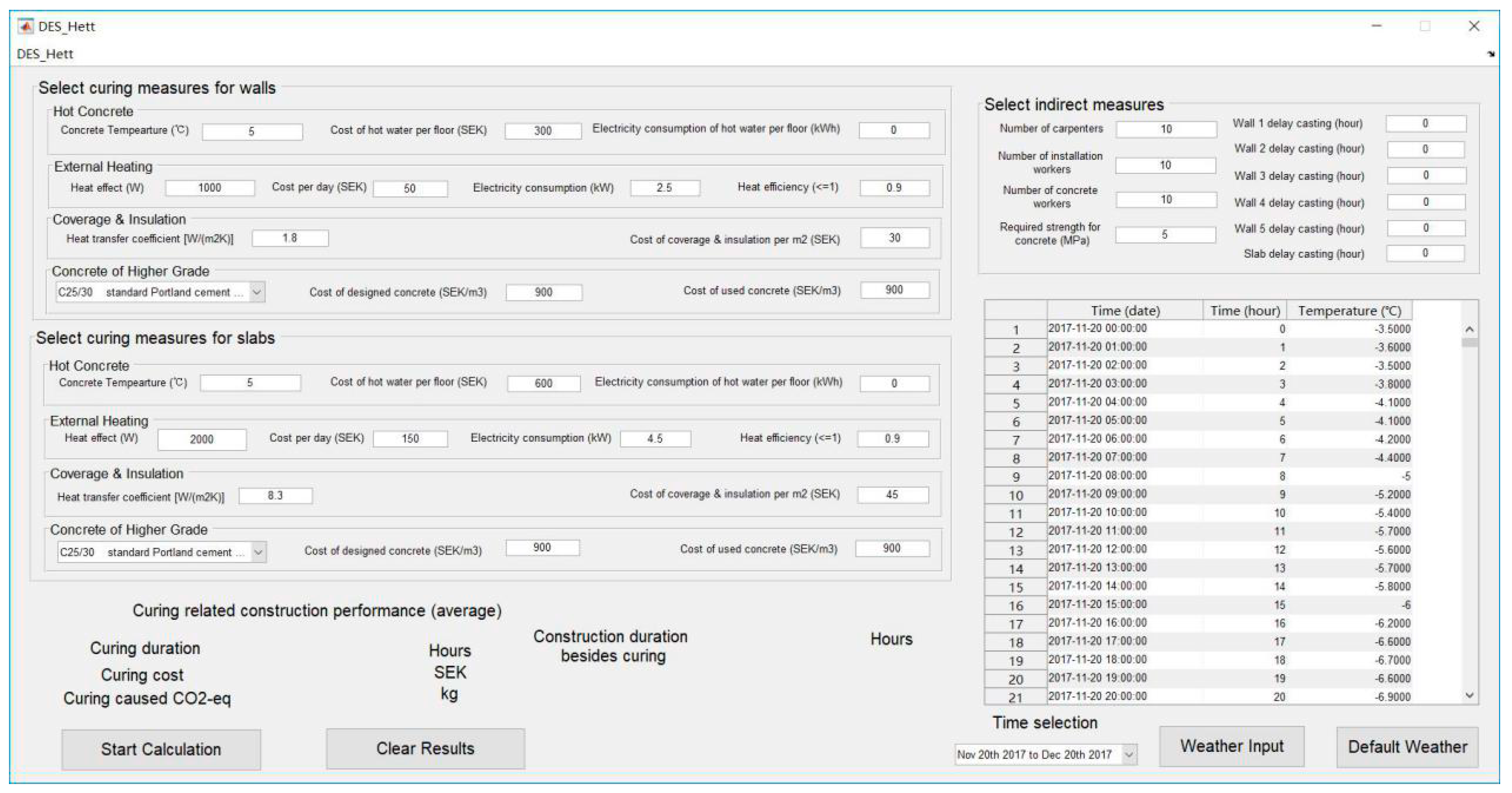This screenshot has height=793, width=1512.
Task: Click the MATLAB icon in title bar
Action: pos(26,26)
